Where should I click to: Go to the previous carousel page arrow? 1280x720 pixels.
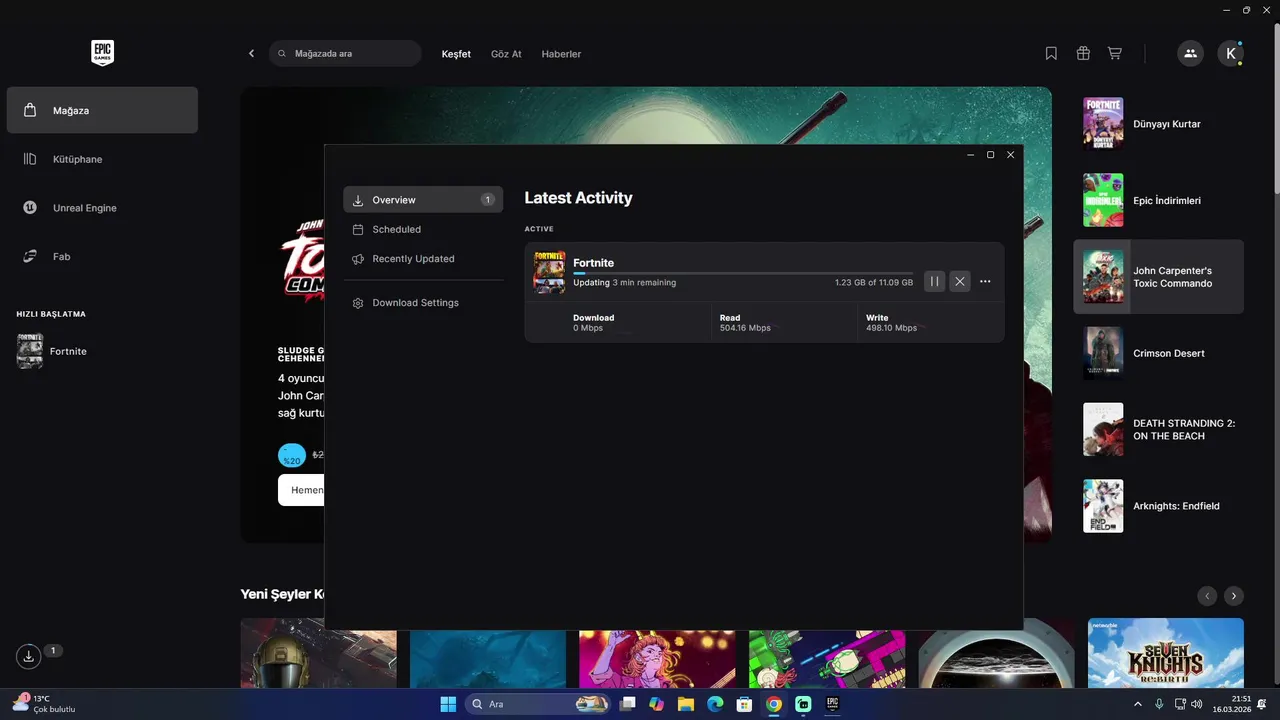(x=1207, y=596)
